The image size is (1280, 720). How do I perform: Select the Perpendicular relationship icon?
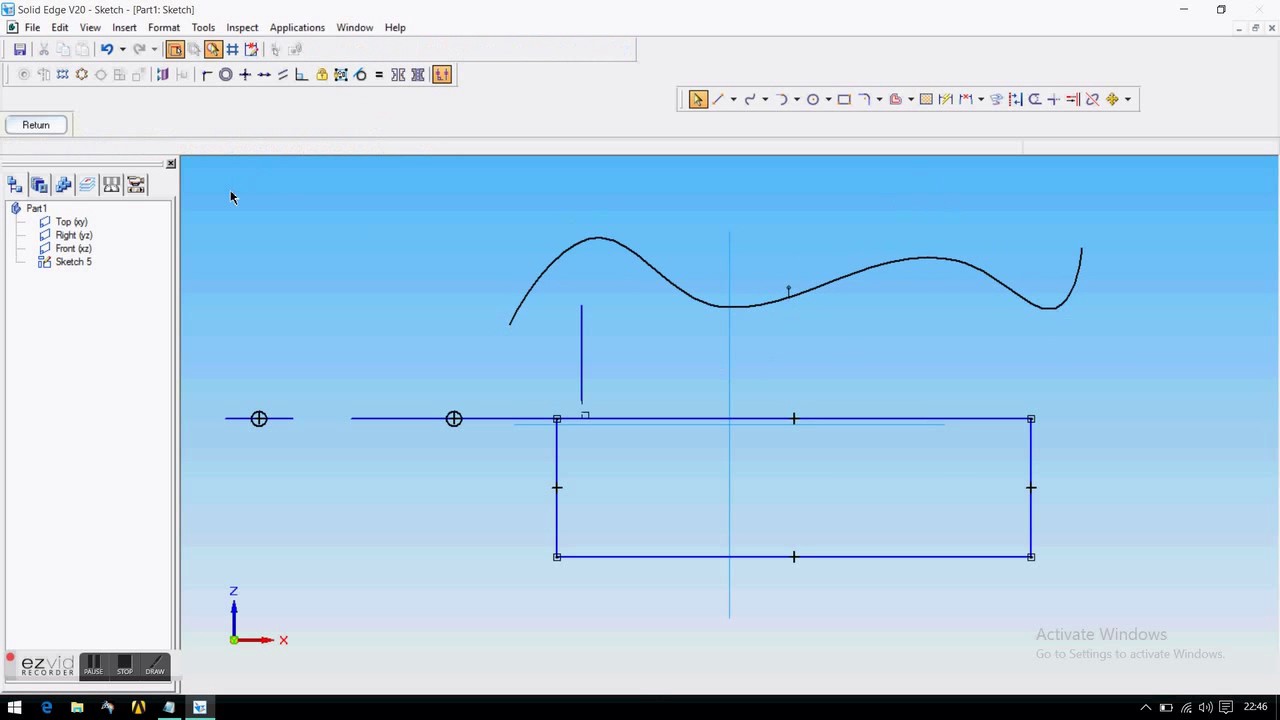click(x=302, y=75)
